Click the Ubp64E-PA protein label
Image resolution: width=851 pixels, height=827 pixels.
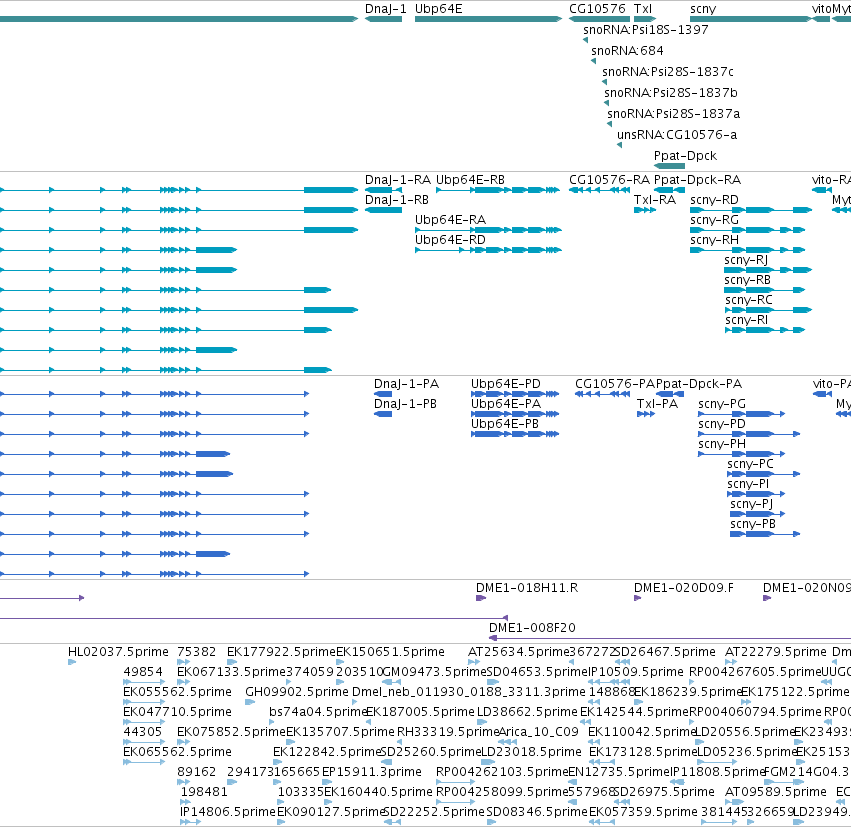tap(506, 404)
